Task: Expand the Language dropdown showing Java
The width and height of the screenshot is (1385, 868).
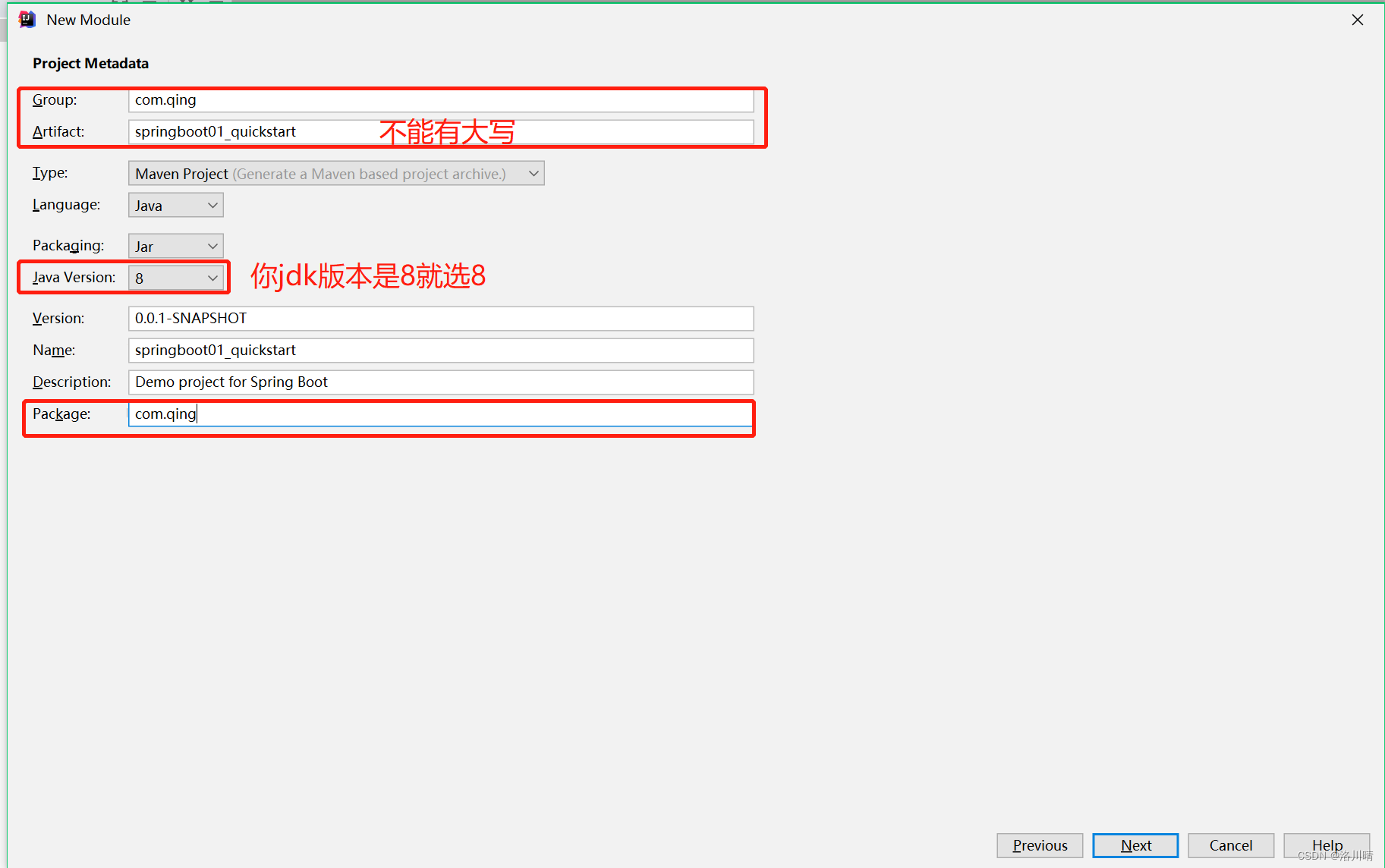Action: coord(176,206)
